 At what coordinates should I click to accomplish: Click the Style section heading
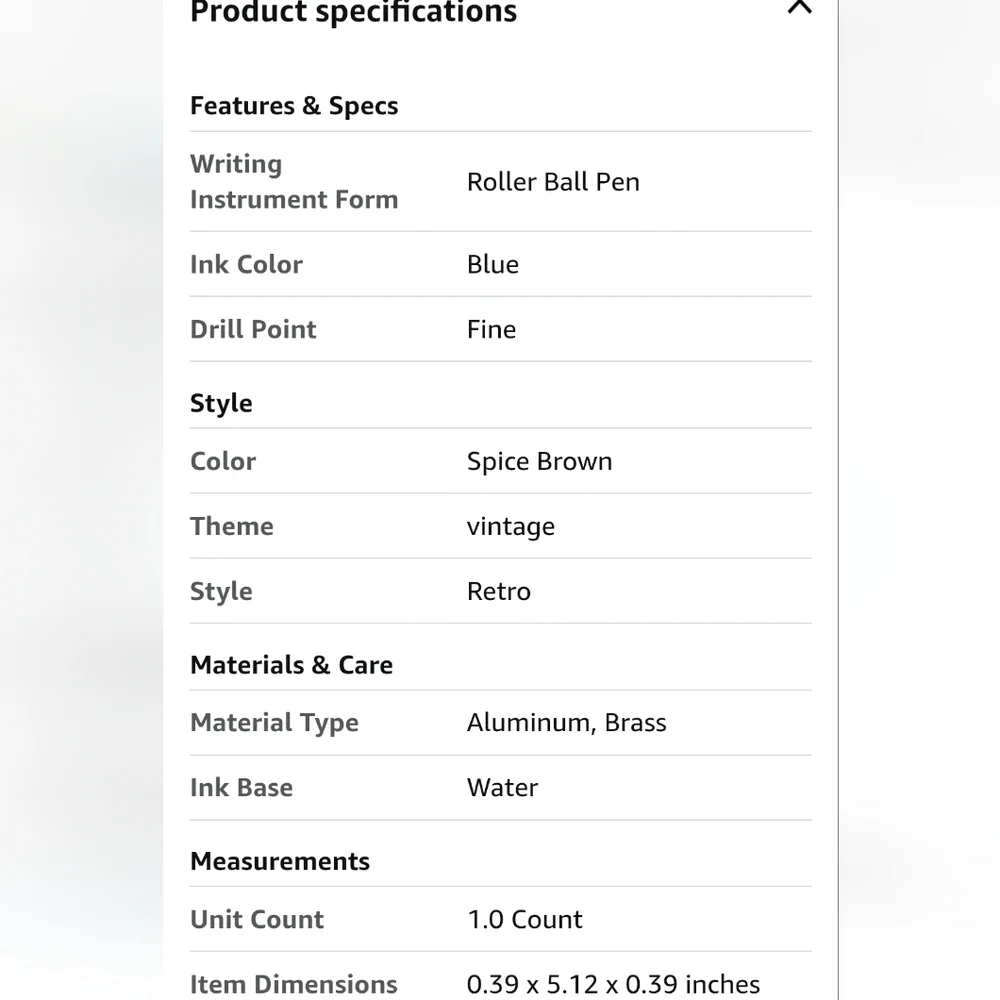pyautogui.click(x=221, y=403)
